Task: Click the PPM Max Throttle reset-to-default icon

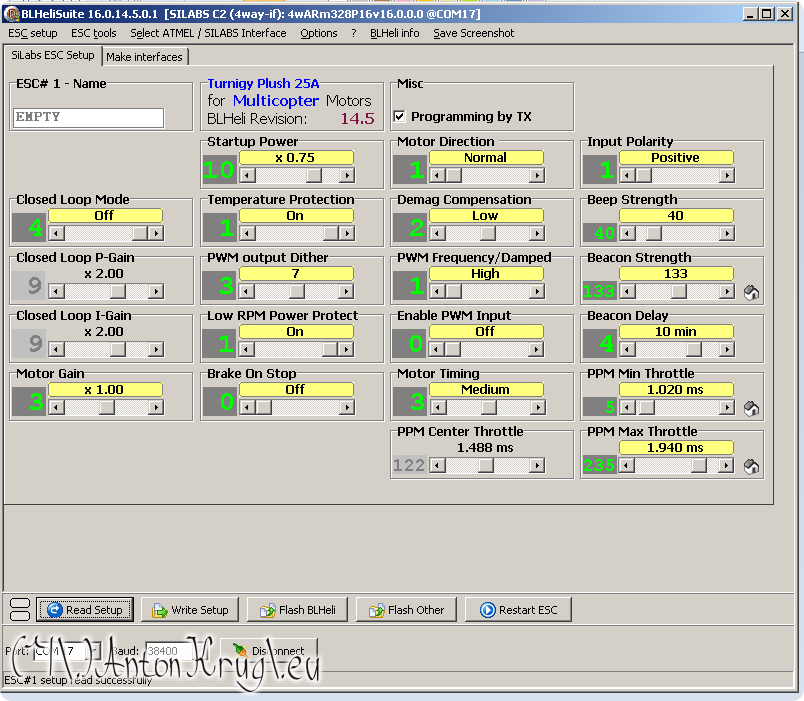Action: pyautogui.click(x=751, y=466)
